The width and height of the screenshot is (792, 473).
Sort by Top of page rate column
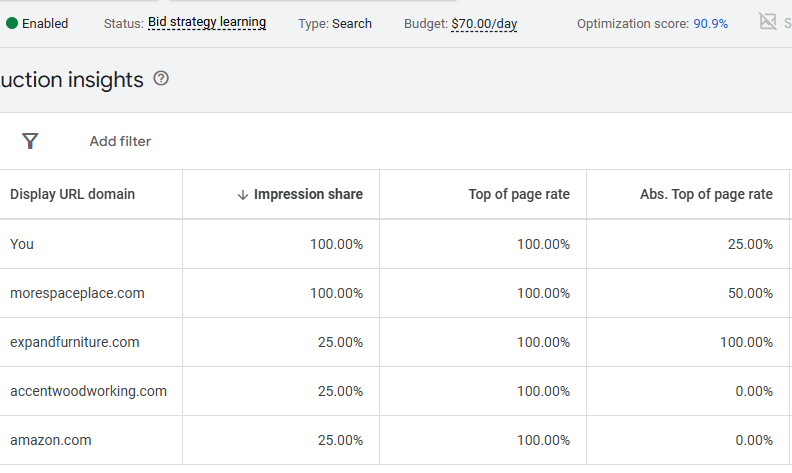click(518, 194)
